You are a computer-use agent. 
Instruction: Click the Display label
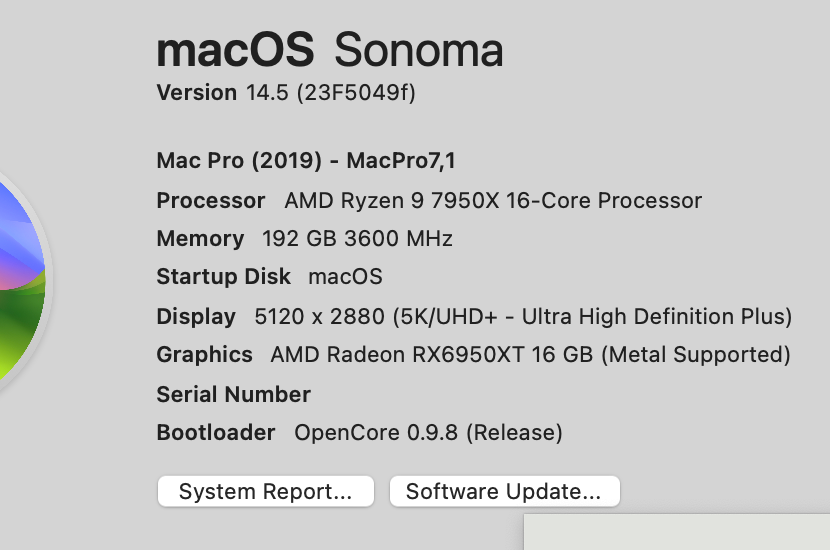pos(196,317)
